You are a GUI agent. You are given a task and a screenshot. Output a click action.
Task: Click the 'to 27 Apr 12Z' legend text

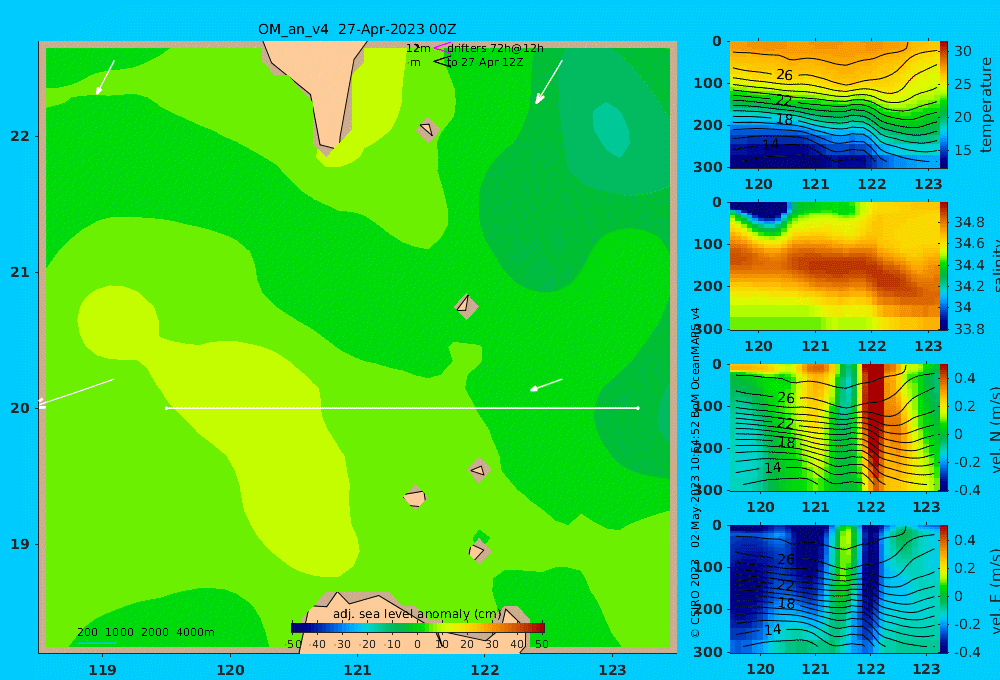[x=485, y=62]
